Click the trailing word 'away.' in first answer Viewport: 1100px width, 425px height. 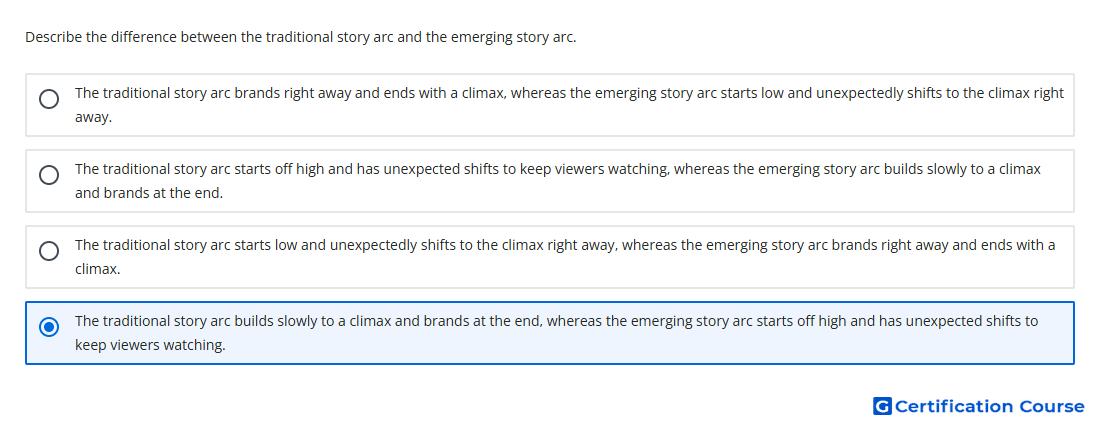click(x=93, y=117)
